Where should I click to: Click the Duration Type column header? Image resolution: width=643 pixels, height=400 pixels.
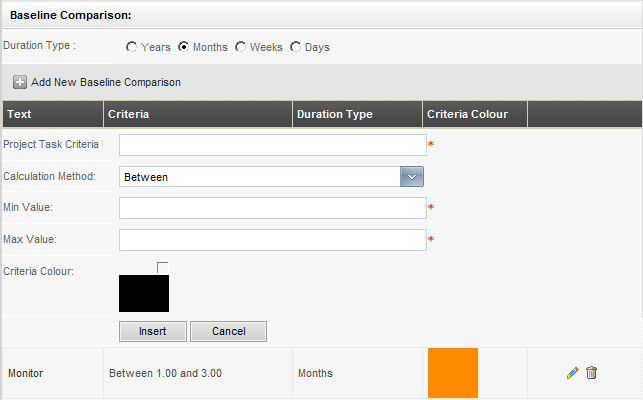(335, 114)
